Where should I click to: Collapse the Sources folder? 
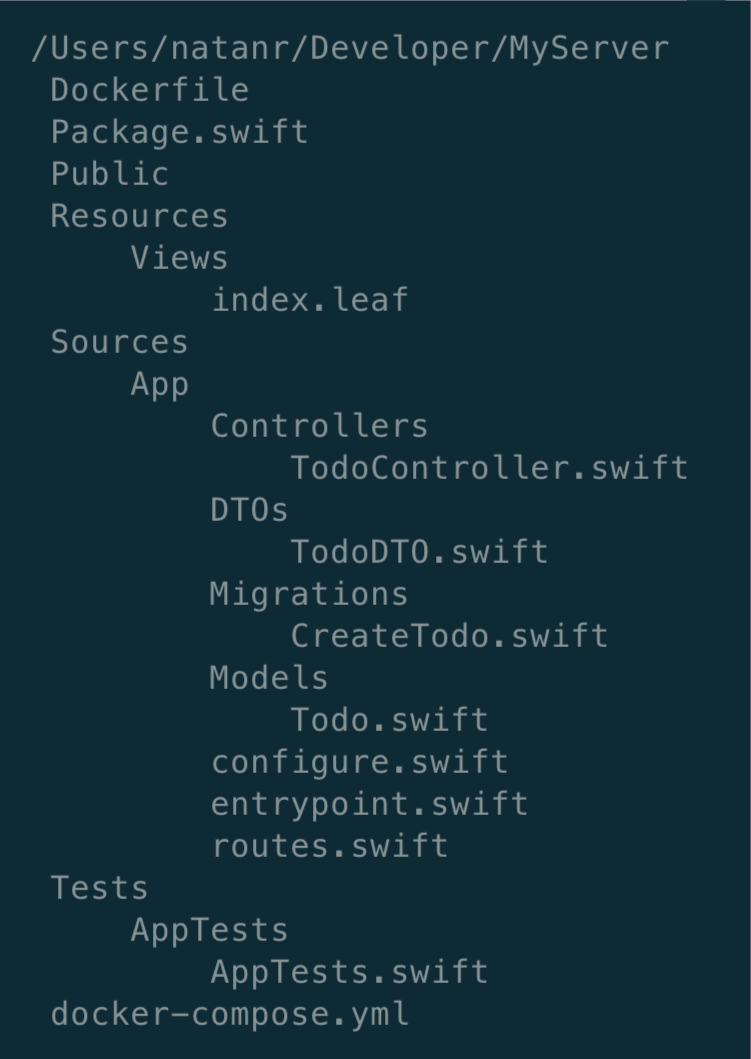pyautogui.click(x=119, y=342)
